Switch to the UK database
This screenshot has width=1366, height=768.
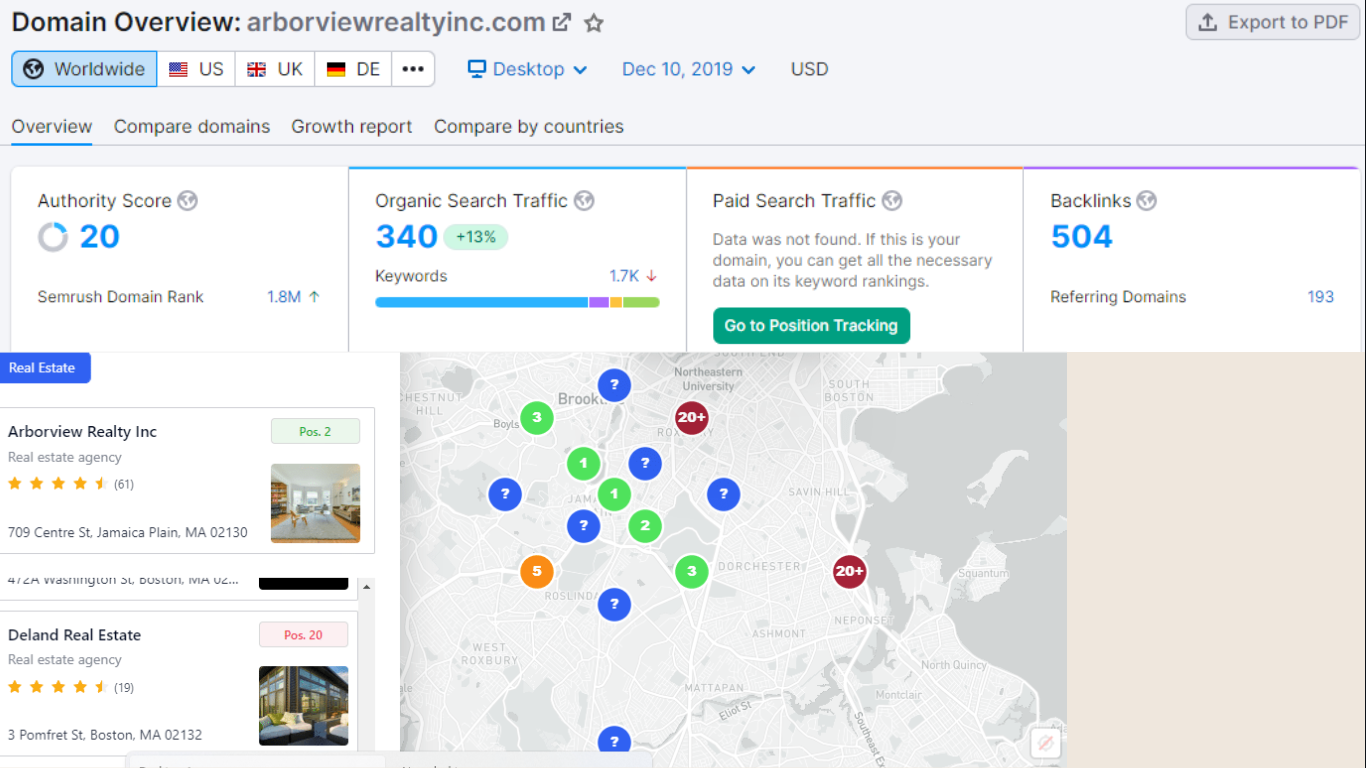275,69
